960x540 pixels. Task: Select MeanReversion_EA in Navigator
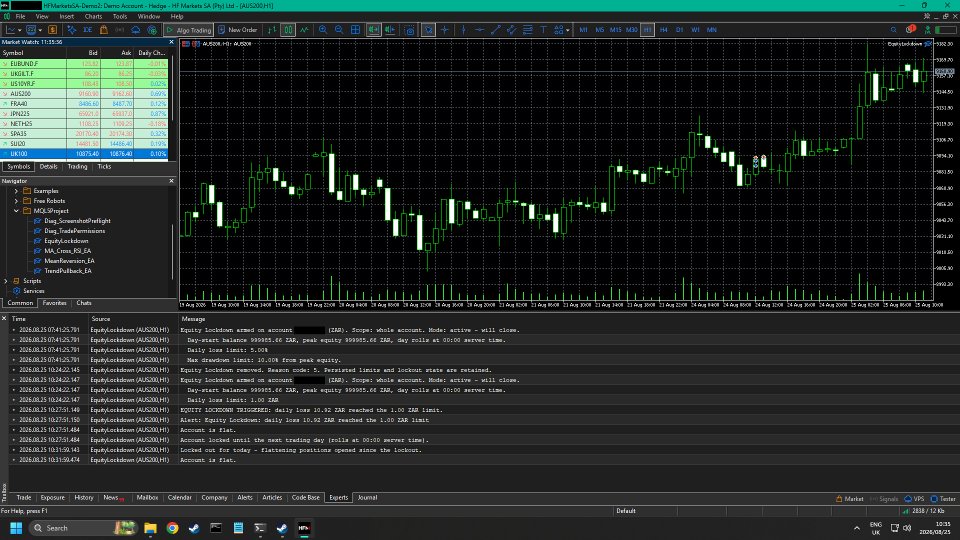click(69, 261)
